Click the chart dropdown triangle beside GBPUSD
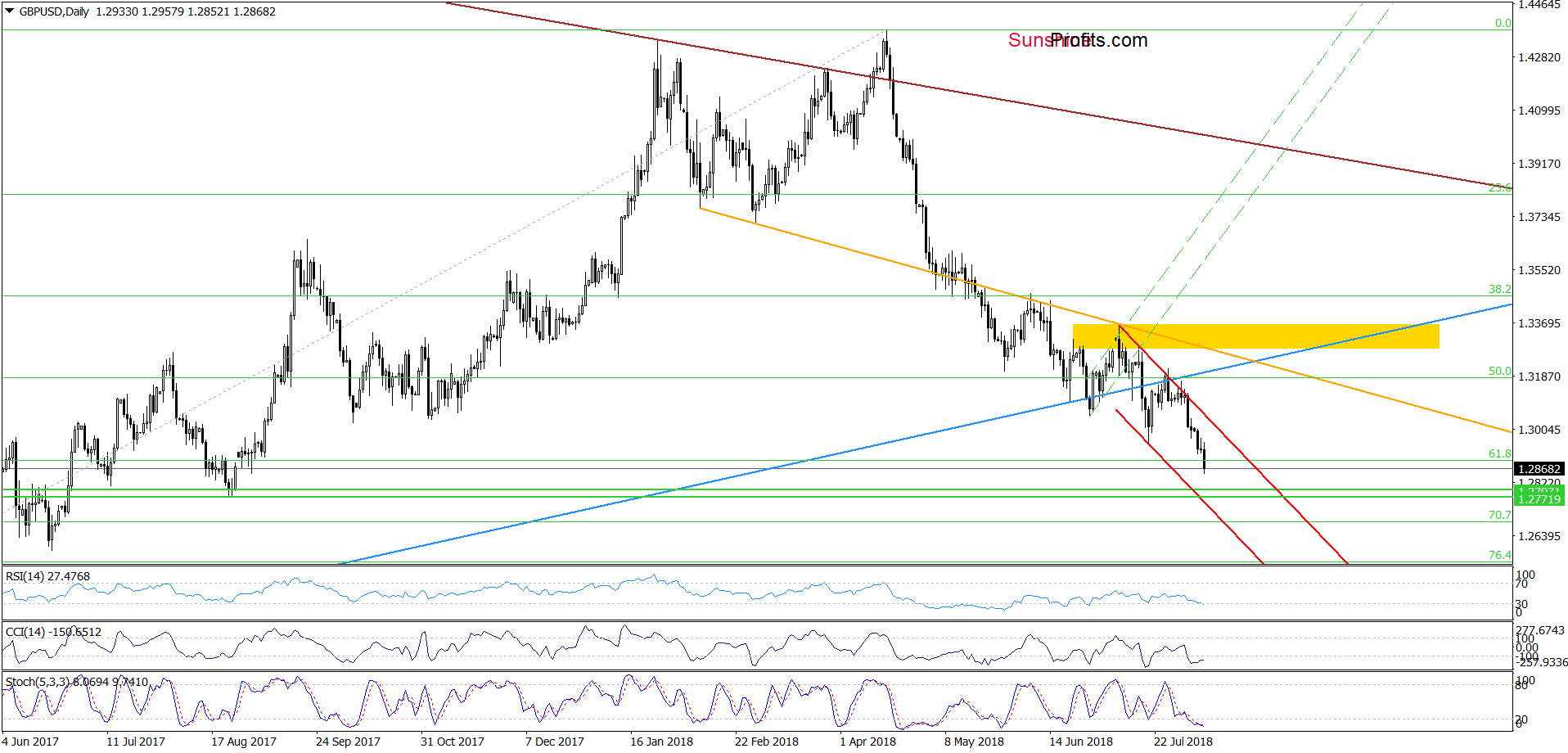 (x=9, y=11)
